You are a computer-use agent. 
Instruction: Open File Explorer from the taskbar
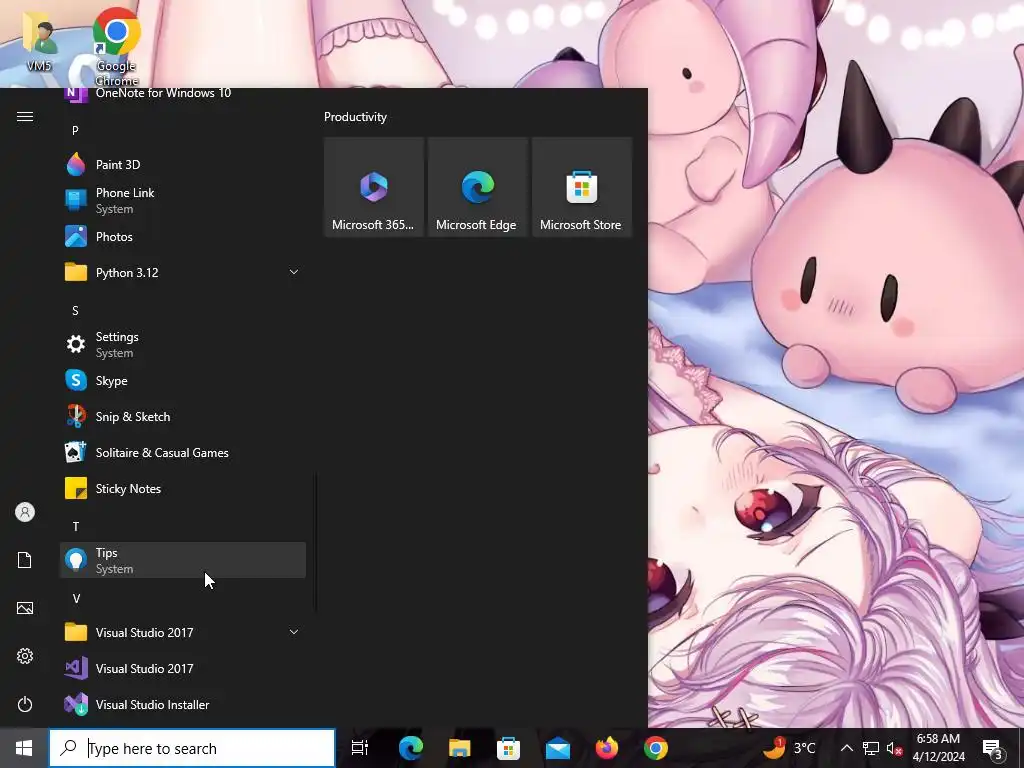(x=460, y=748)
